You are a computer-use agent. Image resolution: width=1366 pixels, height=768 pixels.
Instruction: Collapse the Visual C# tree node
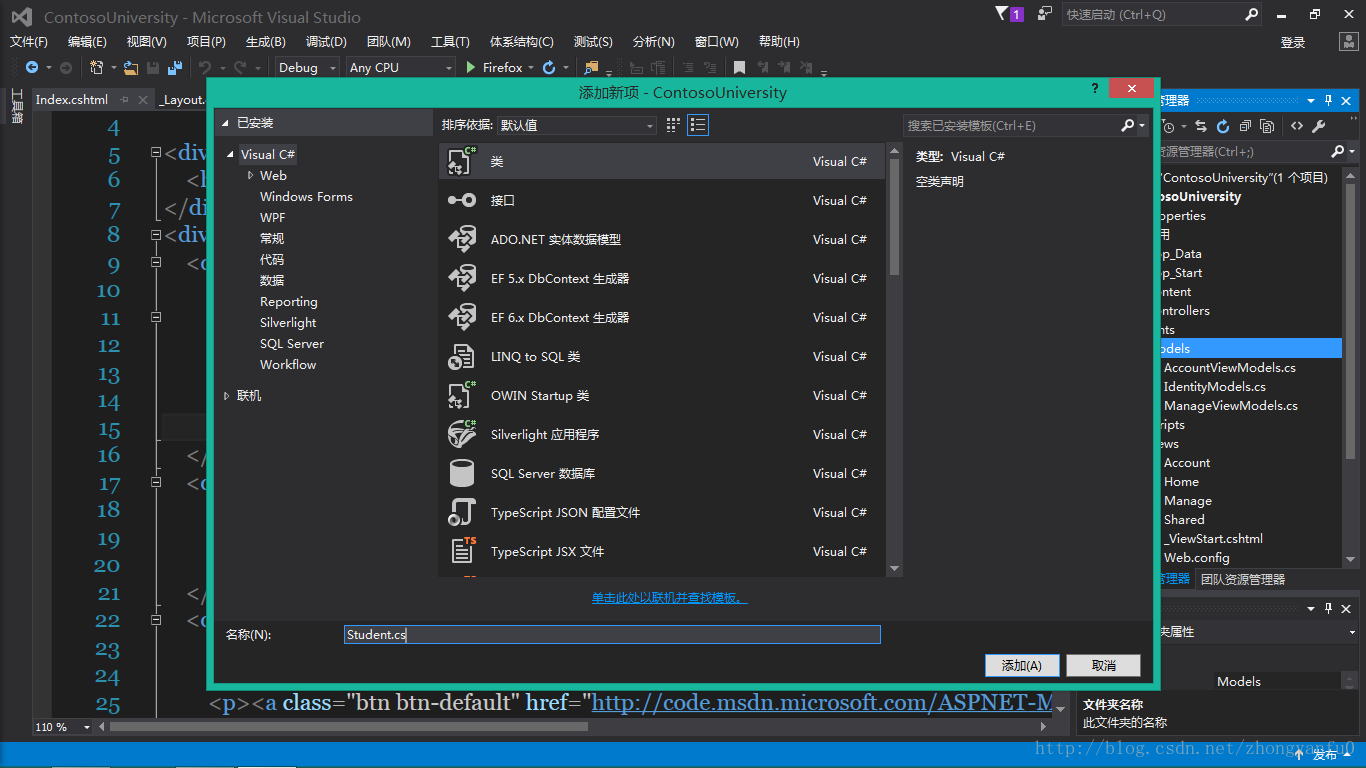(x=231, y=155)
